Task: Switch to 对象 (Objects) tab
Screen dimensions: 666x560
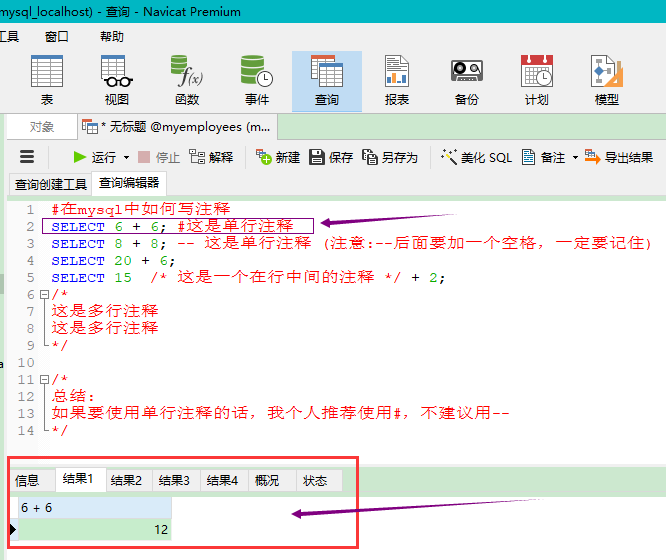Action: [x=42, y=127]
